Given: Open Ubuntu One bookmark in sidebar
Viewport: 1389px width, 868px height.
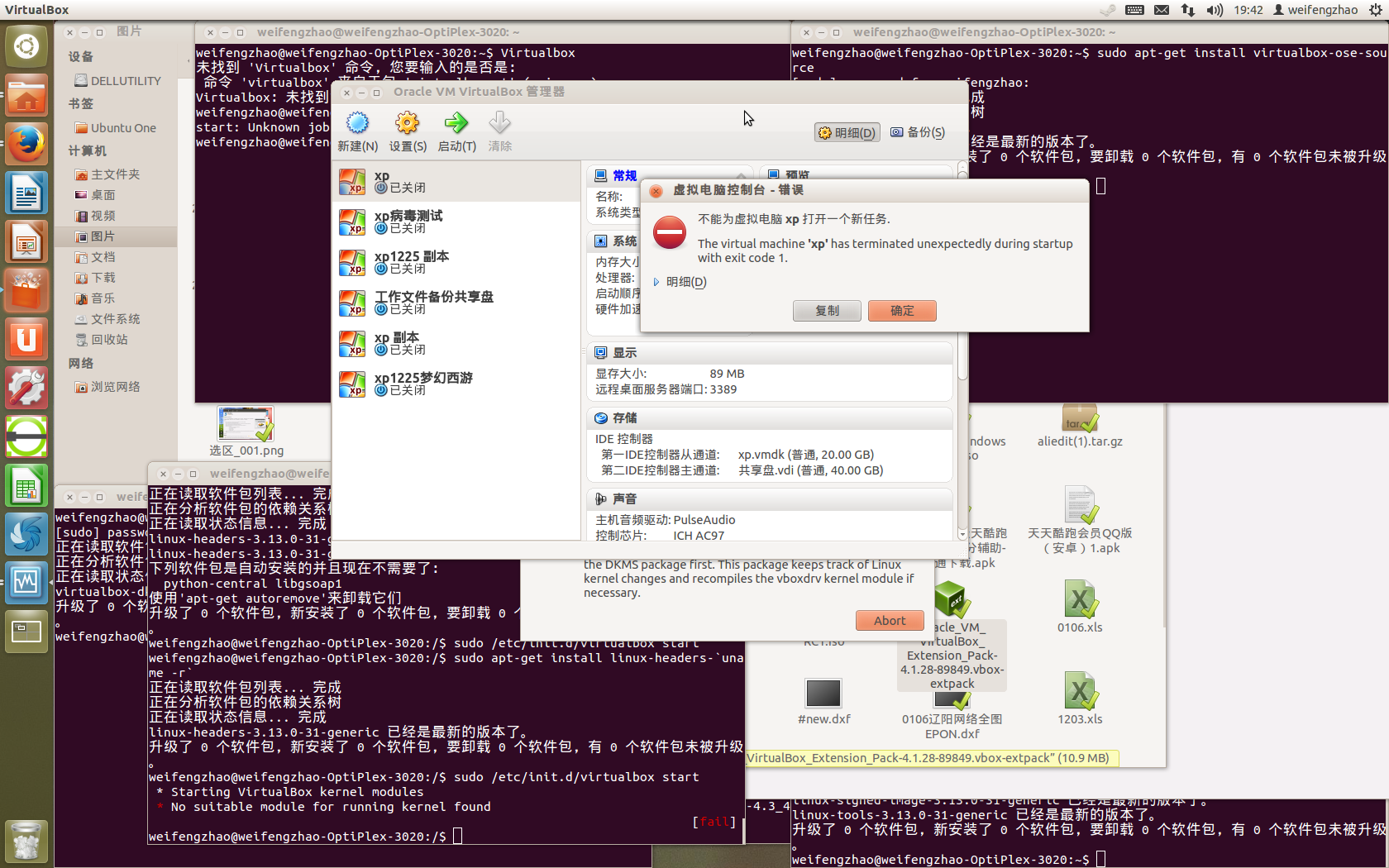Looking at the screenshot, I should (116, 128).
